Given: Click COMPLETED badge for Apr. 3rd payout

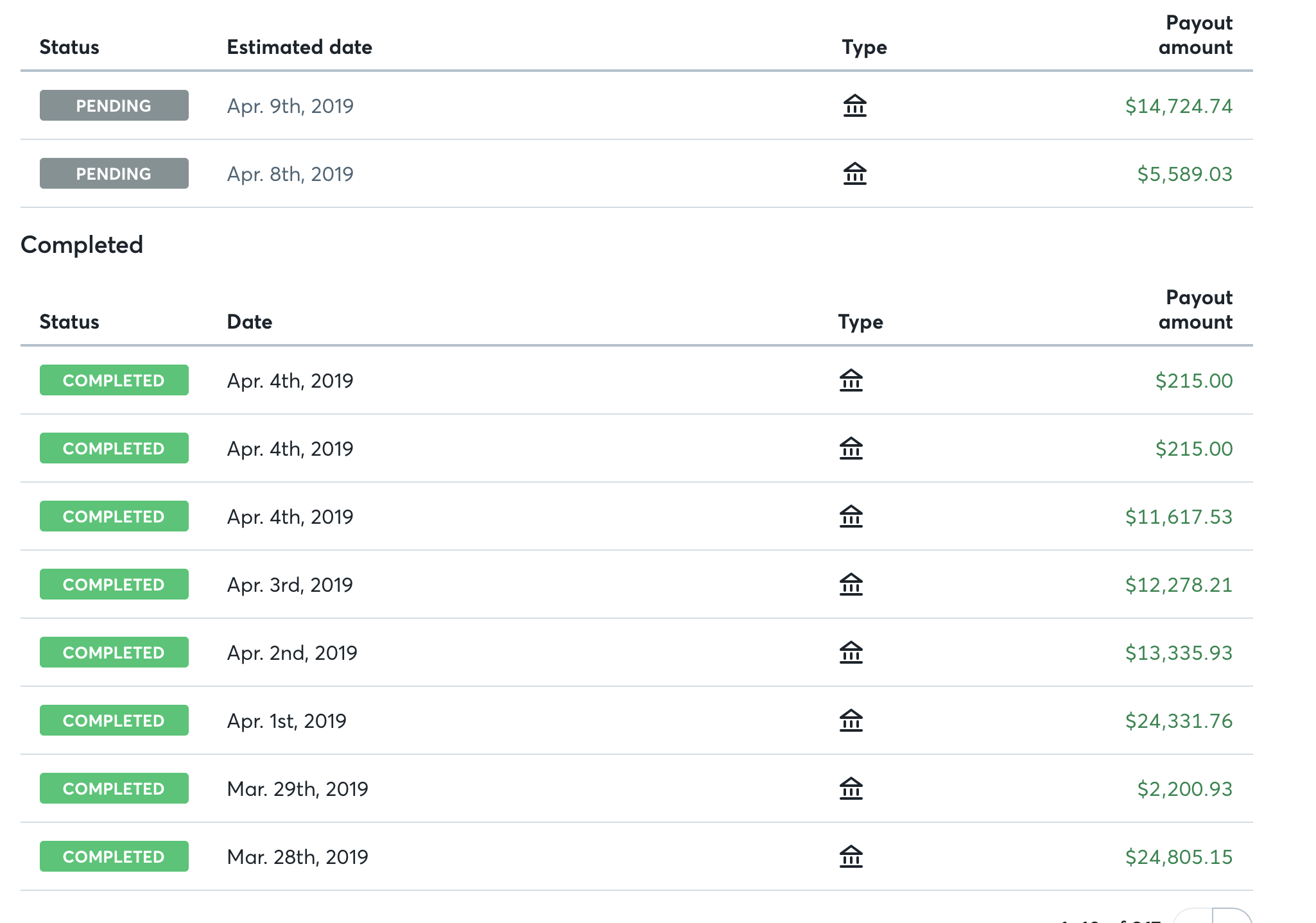Looking at the screenshot, I should click(114, 584).
